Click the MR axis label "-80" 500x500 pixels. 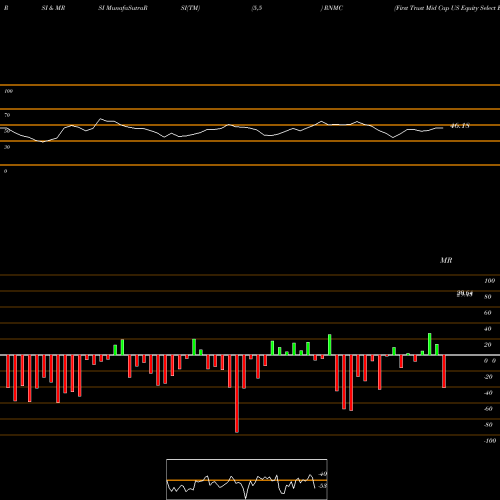pos(488,425)
